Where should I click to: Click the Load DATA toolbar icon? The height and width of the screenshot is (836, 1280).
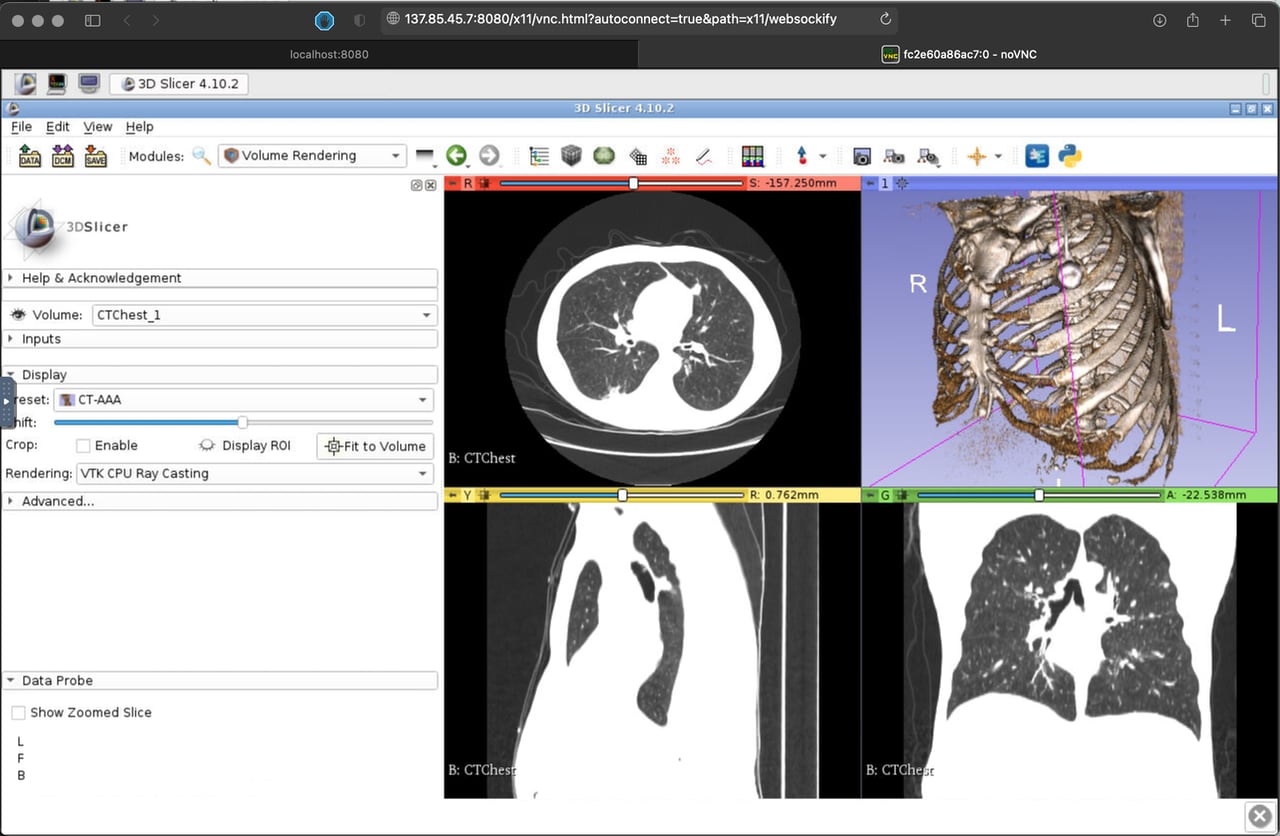30,156
